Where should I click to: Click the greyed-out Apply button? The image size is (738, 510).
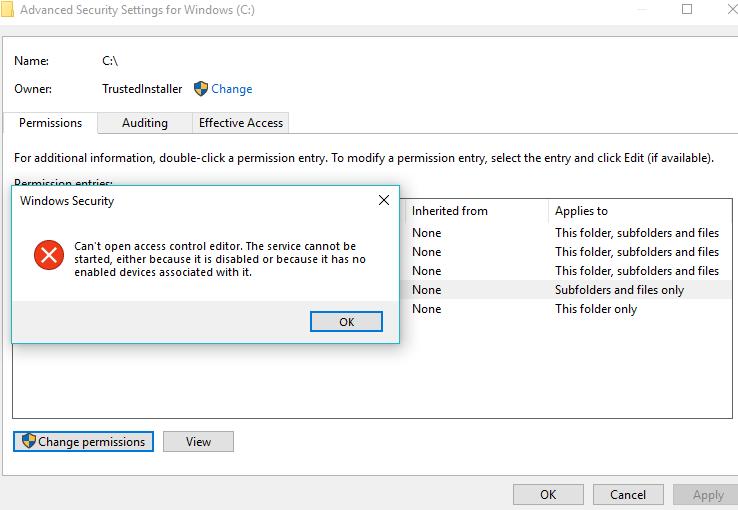coord(707,494)
